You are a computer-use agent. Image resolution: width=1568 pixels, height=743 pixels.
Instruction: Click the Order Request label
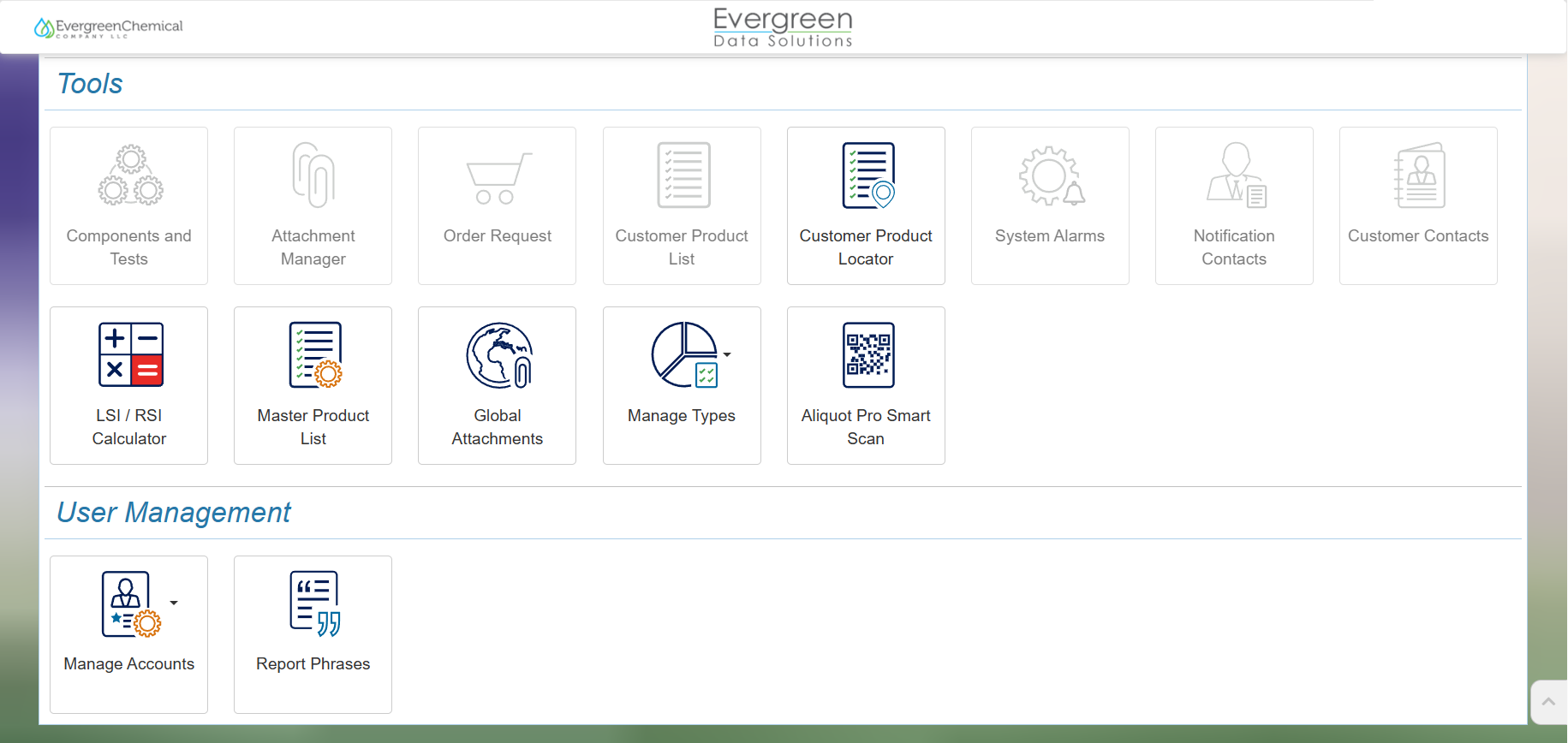point(498,235)
